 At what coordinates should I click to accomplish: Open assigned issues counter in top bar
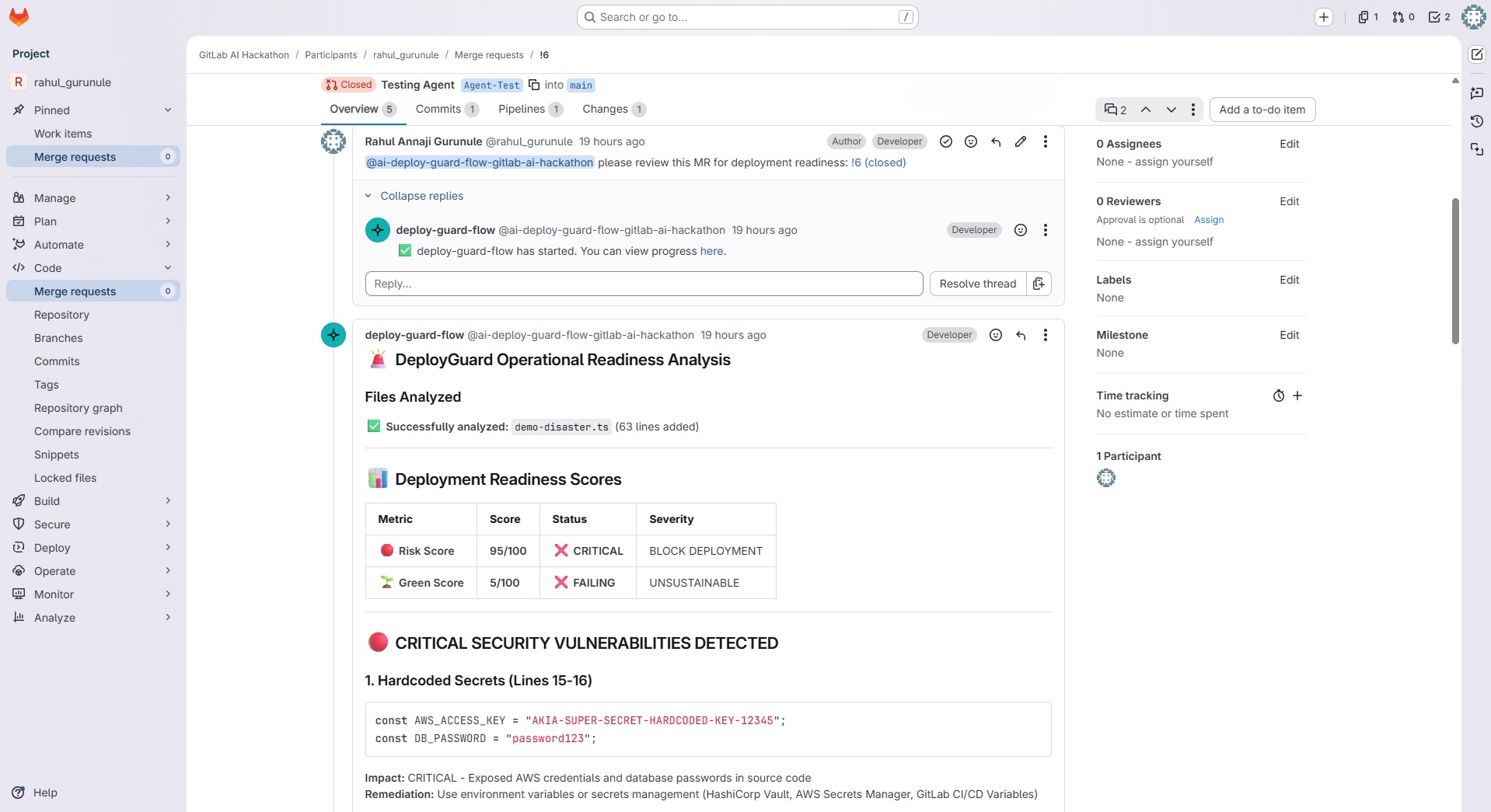(x=1368, y=17)
